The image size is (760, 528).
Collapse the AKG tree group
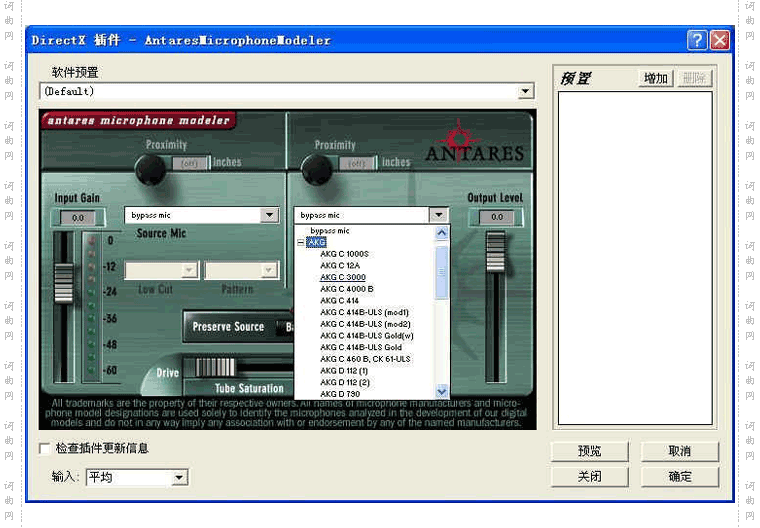click(x=301, y=242)
